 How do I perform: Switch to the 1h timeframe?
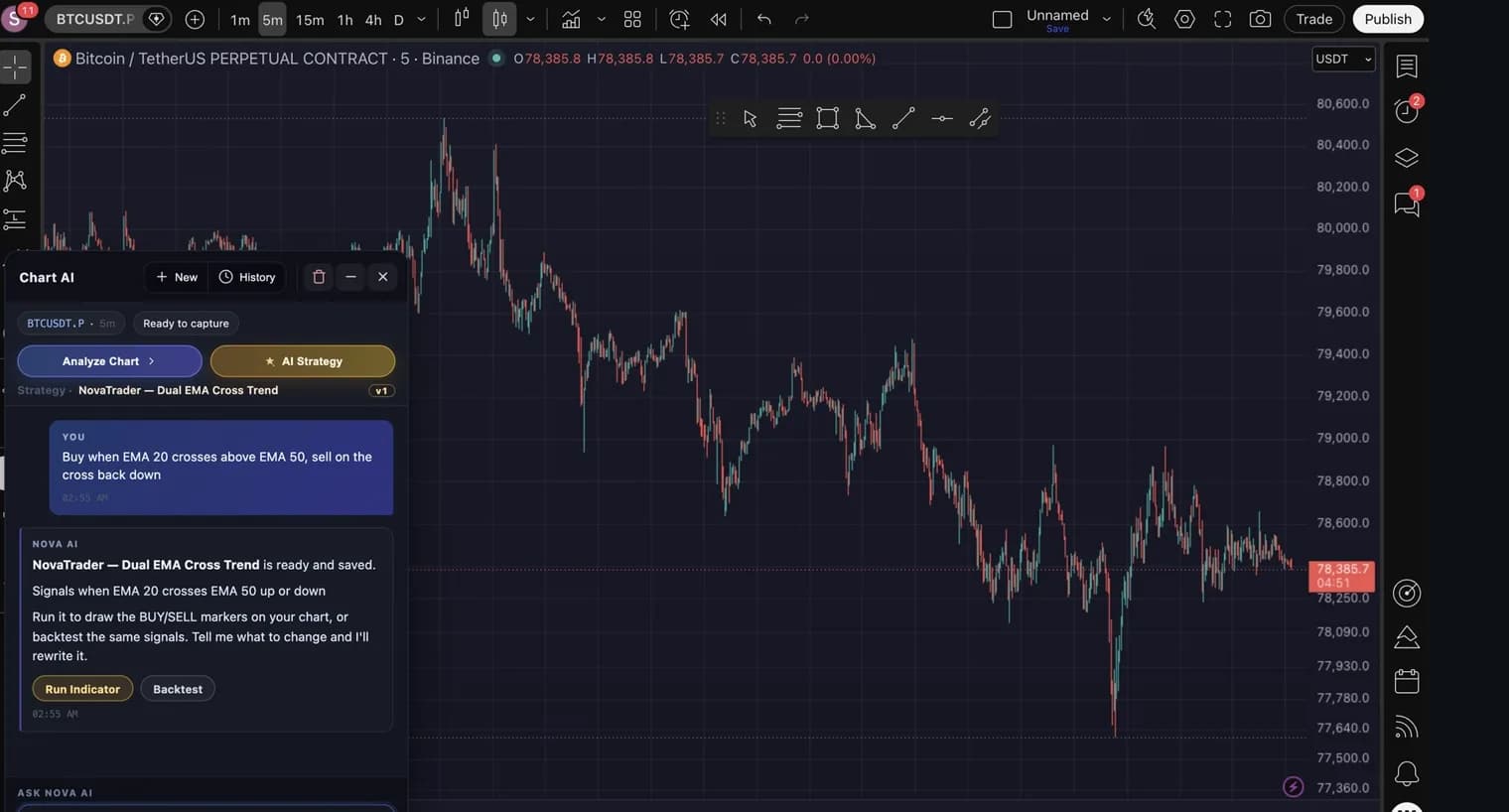(x=344, y=20)
